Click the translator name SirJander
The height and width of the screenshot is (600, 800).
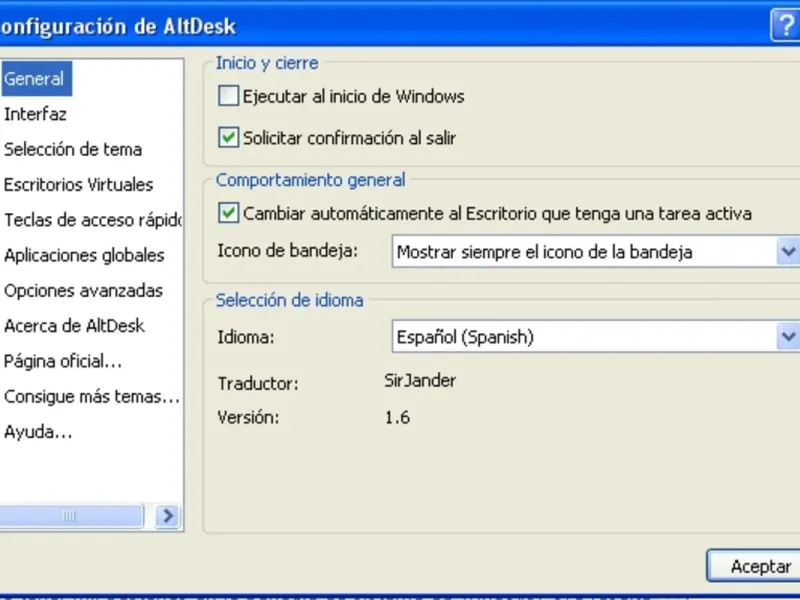coord(420,381)
